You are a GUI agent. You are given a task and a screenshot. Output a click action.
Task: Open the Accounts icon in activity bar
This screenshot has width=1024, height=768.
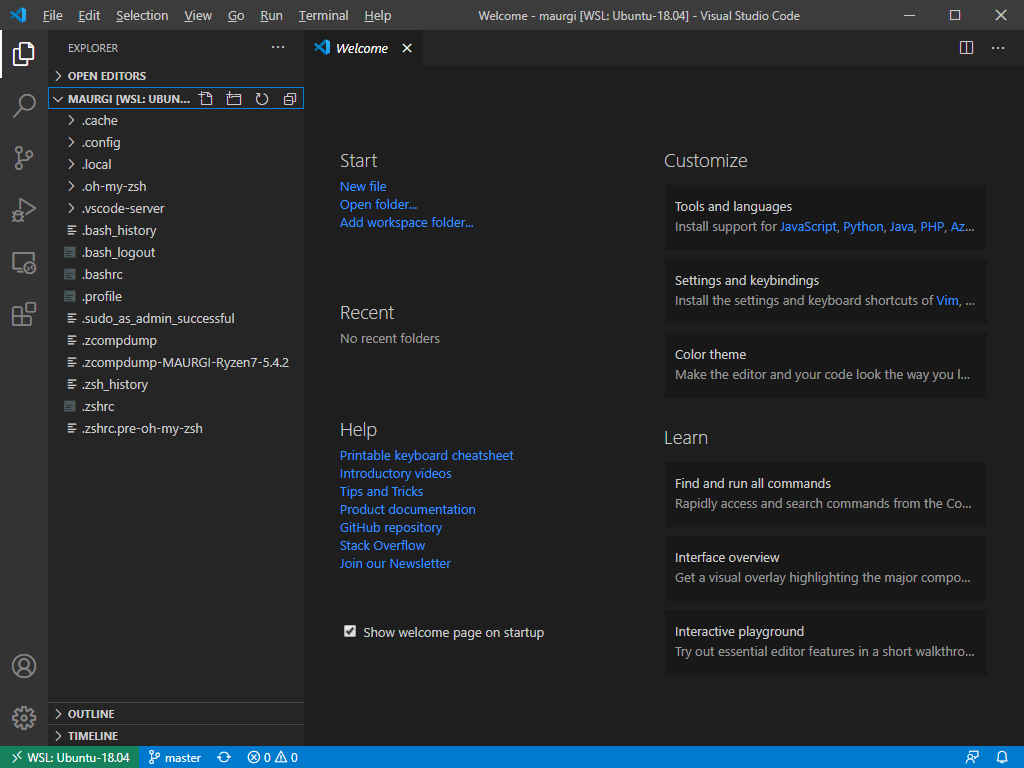click(23, 666)
